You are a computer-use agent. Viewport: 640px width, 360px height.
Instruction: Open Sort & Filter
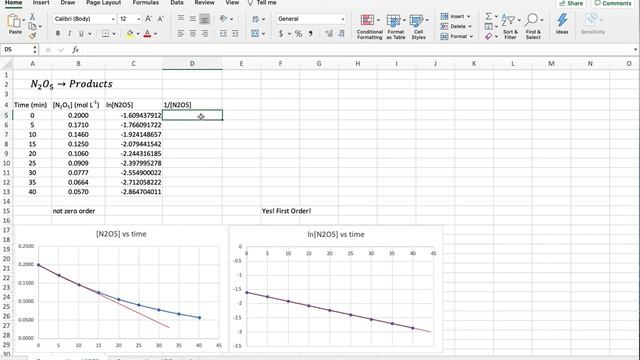[x=510, y=26]
